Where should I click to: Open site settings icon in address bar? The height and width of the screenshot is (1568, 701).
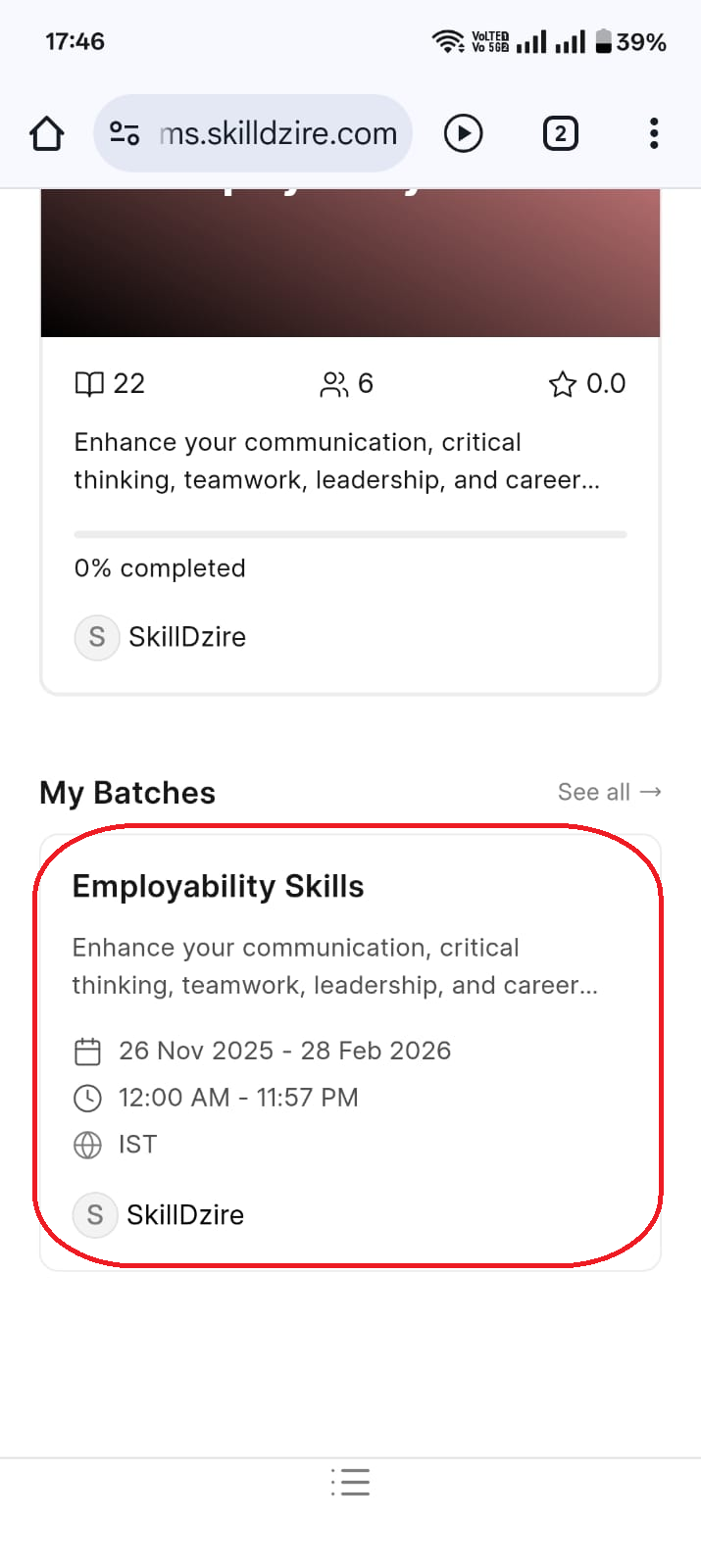[x=125, y=133]
